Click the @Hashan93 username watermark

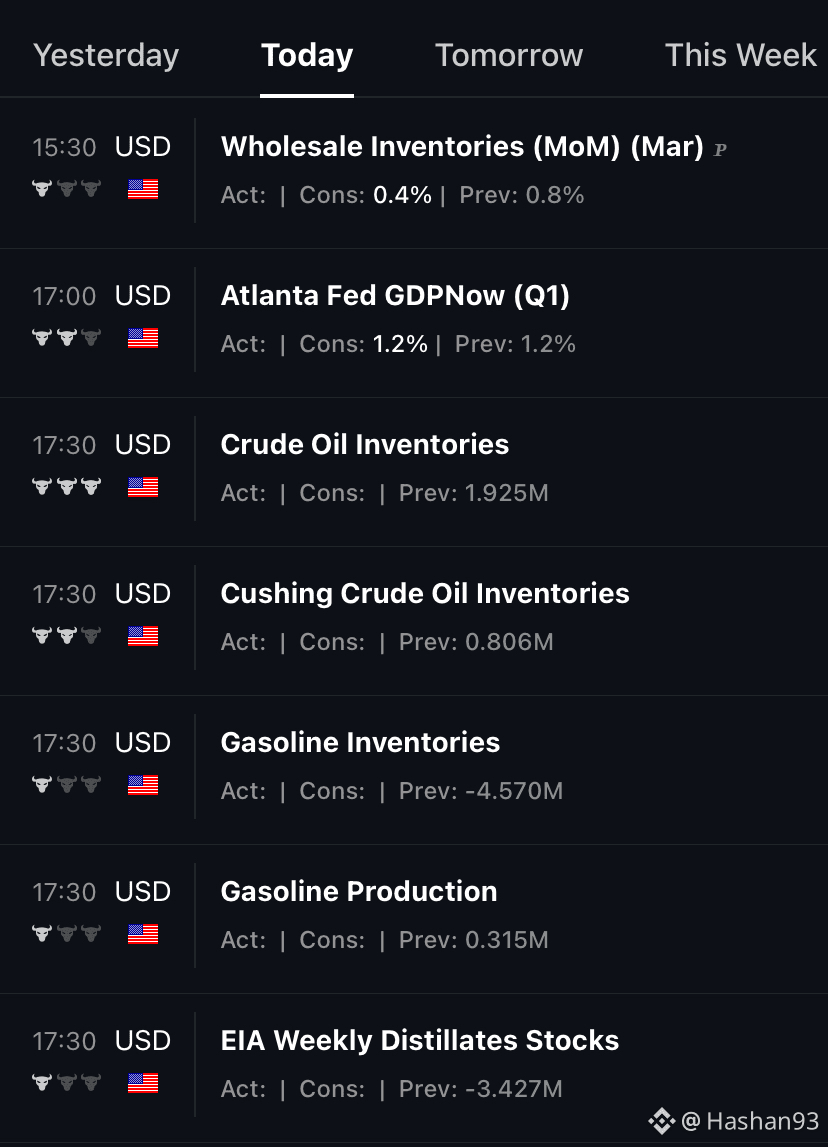750,1121
